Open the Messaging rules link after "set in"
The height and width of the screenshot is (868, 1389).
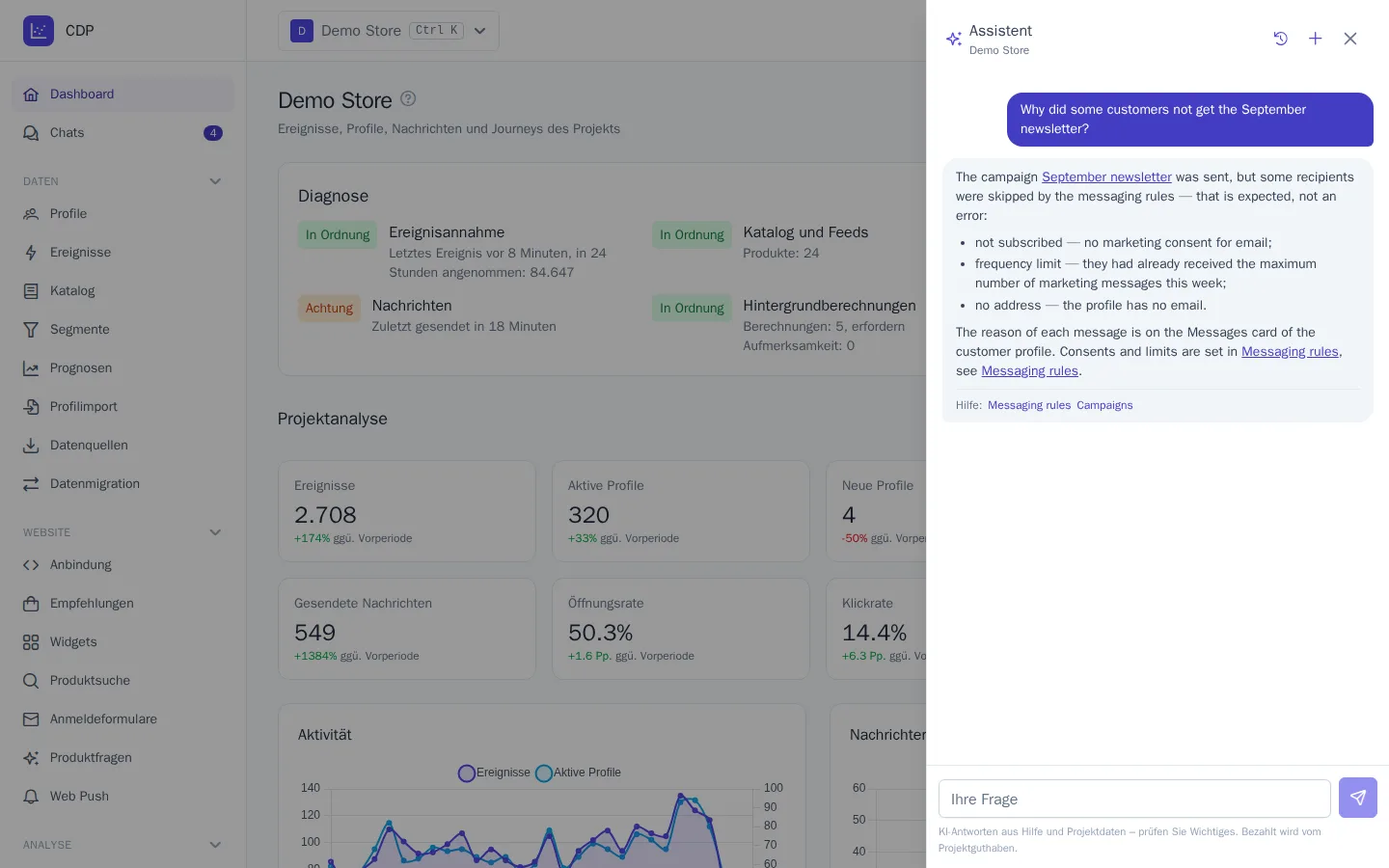pos(1290,352)
